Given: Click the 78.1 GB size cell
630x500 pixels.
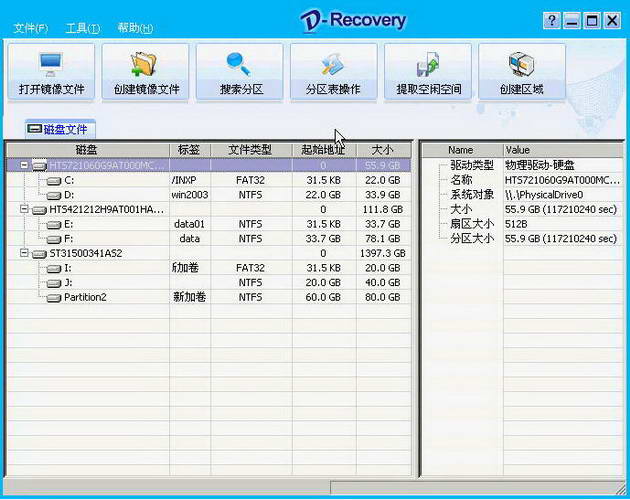Looking at the screenshot, I should (382, 239).
